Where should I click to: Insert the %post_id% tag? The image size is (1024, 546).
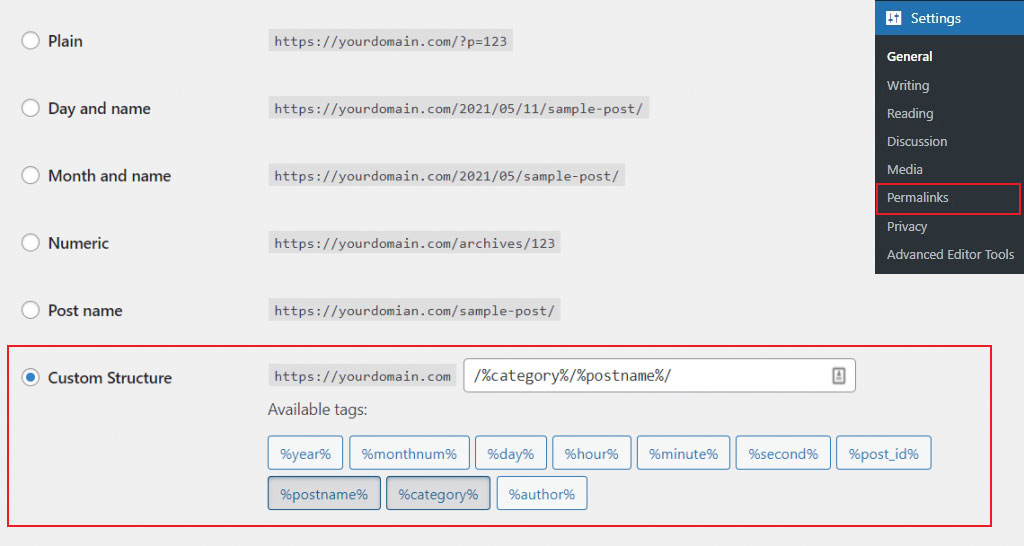(884, 453)
